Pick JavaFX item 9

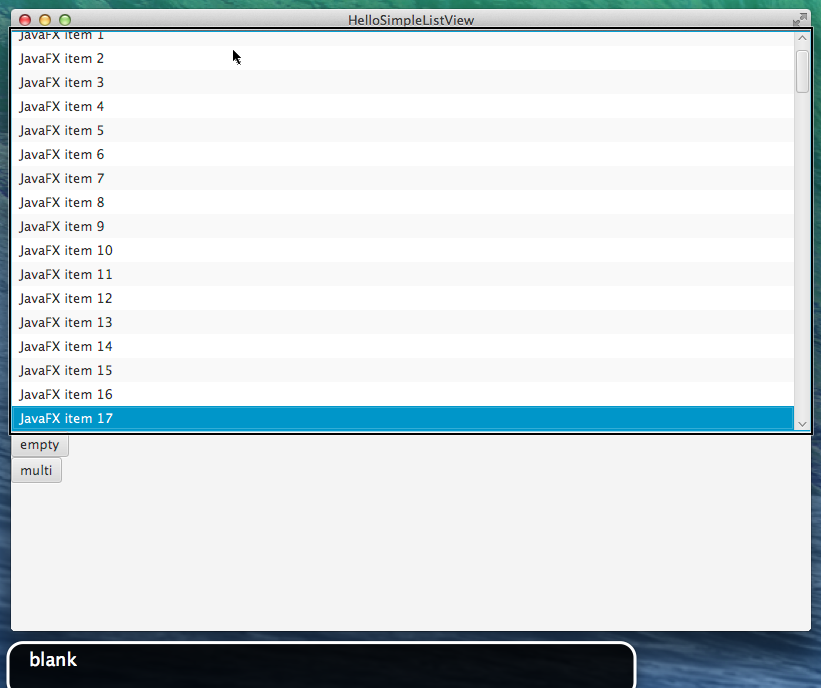(x=62, y=226)
